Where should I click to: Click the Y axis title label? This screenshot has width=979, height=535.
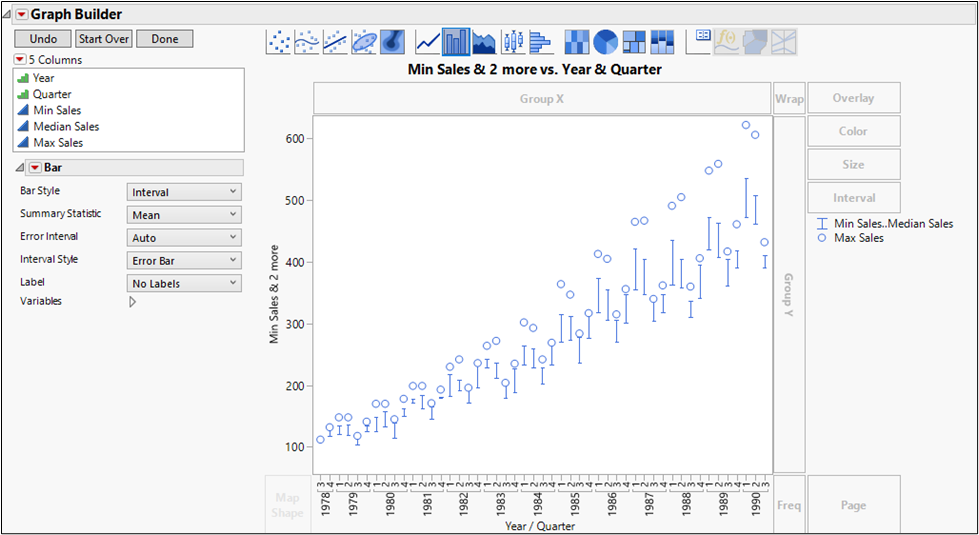274,294
